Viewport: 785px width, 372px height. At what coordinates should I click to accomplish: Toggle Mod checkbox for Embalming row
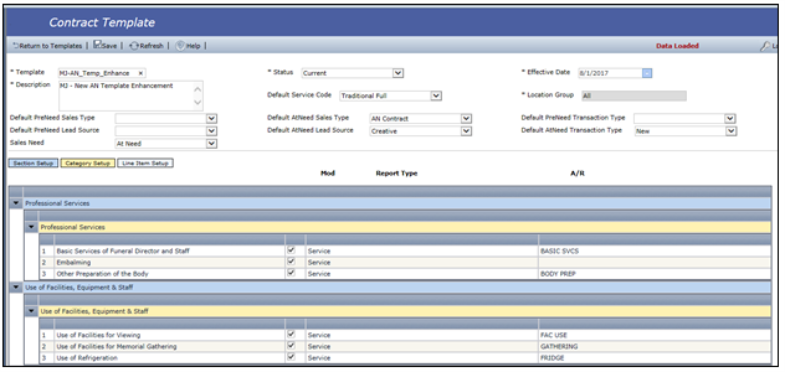[x=291, y=261]
